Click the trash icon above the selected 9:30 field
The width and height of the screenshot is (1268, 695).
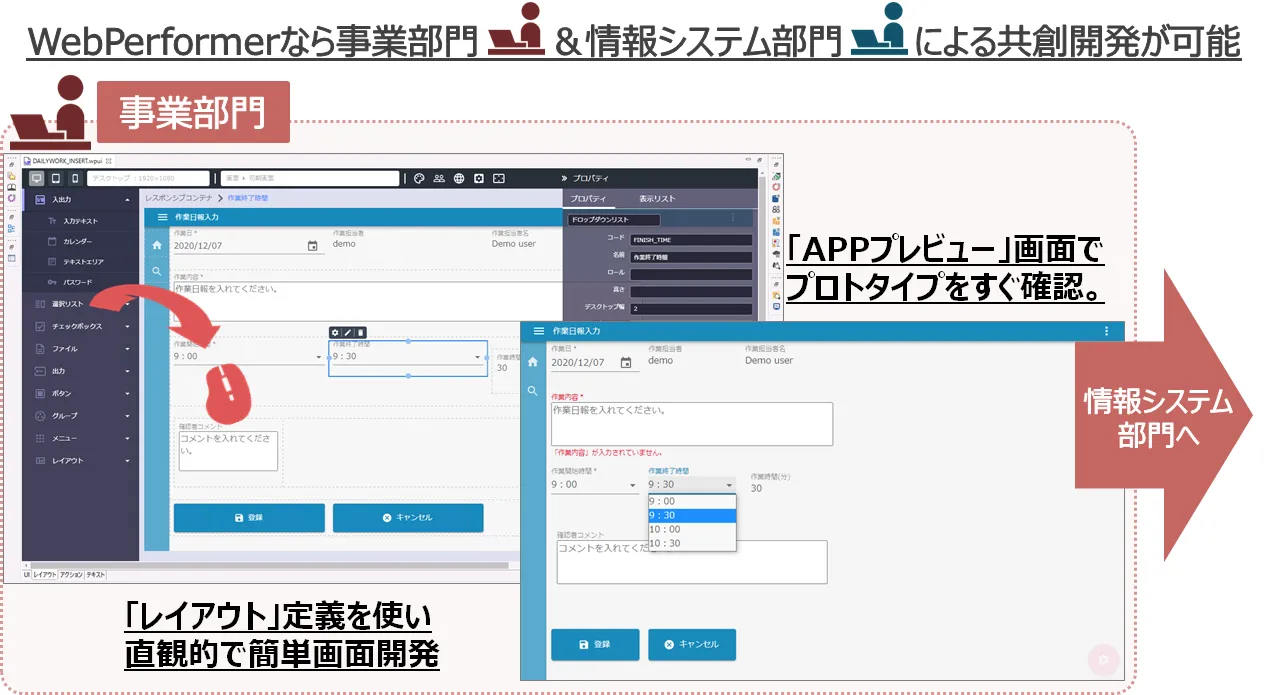[x=361, y=332]
